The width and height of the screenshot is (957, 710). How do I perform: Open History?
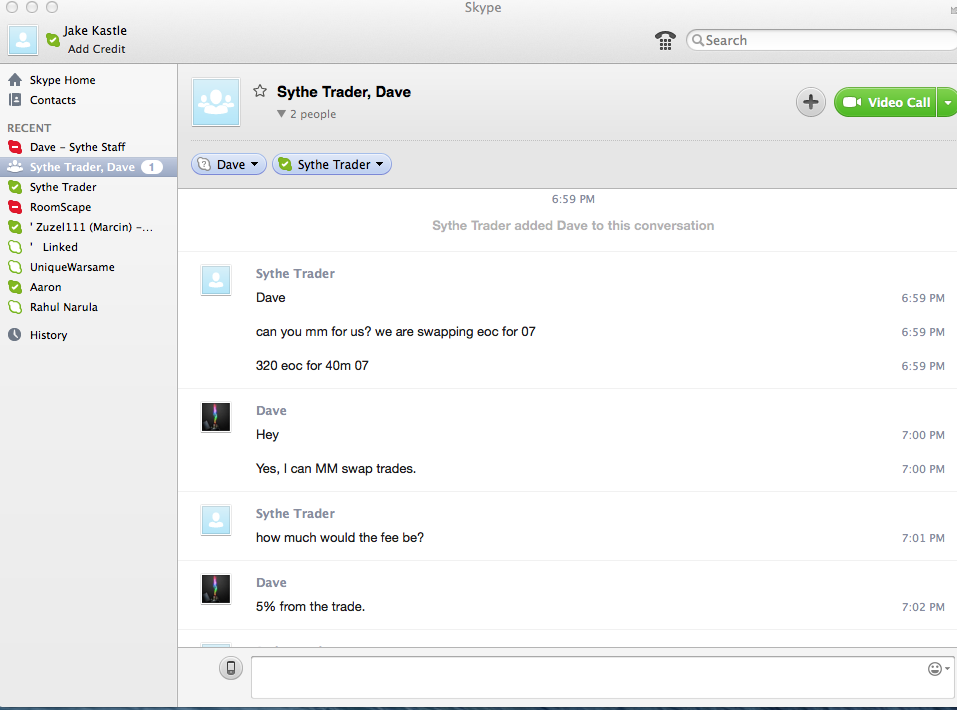click(x=48, y=335)
